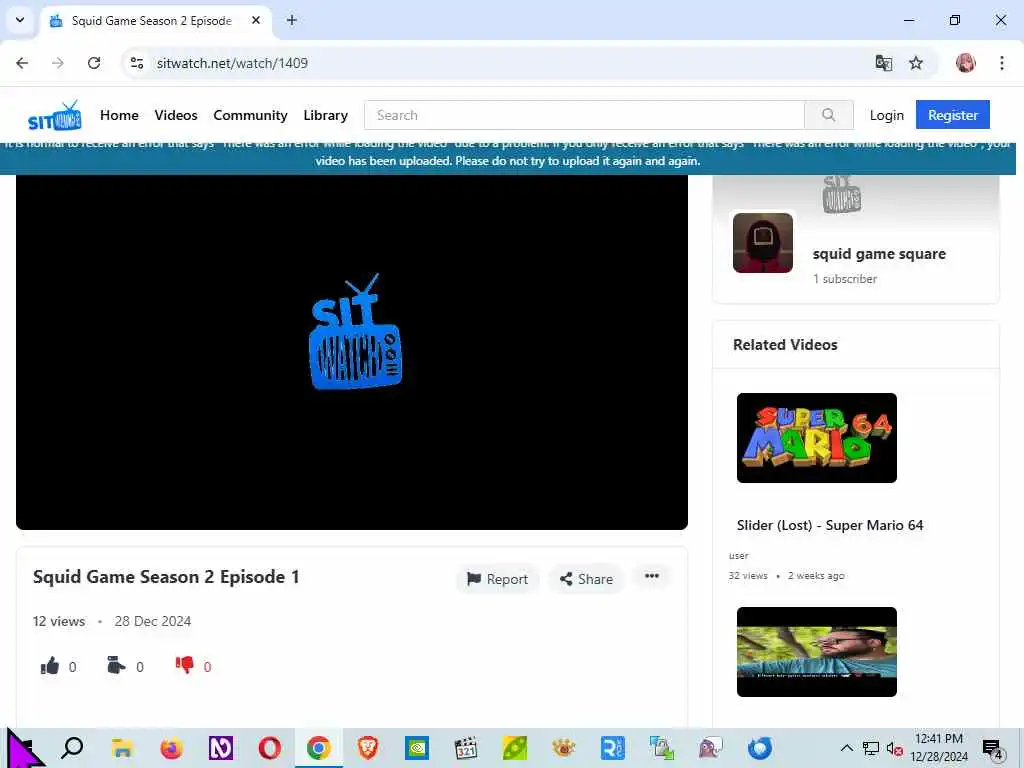
Task: Open the tab search dropdown arrow
Action: (20, 20)
